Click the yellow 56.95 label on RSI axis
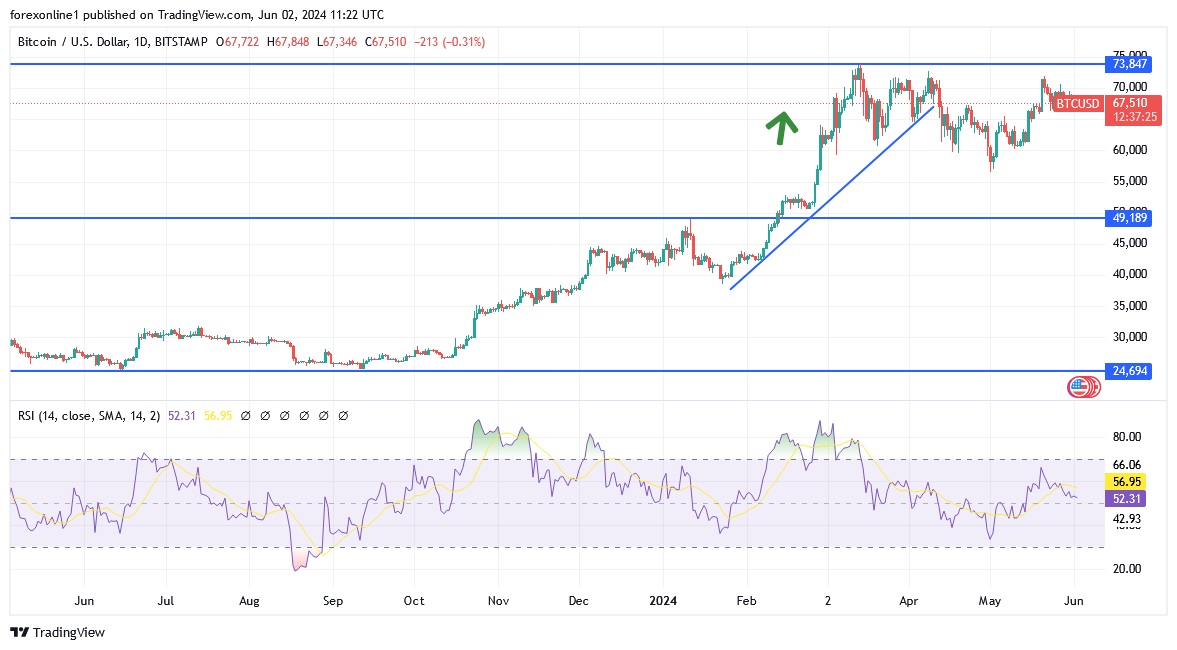The height and width of the screenshot is (650, 1177). click(x=1126, y=483)
